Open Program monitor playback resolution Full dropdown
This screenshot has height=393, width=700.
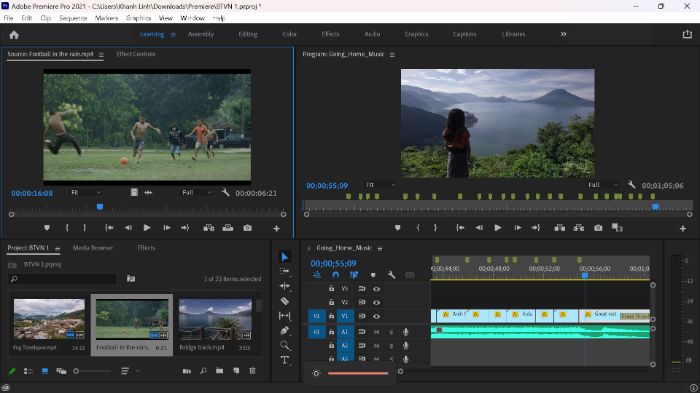[603, 185]
